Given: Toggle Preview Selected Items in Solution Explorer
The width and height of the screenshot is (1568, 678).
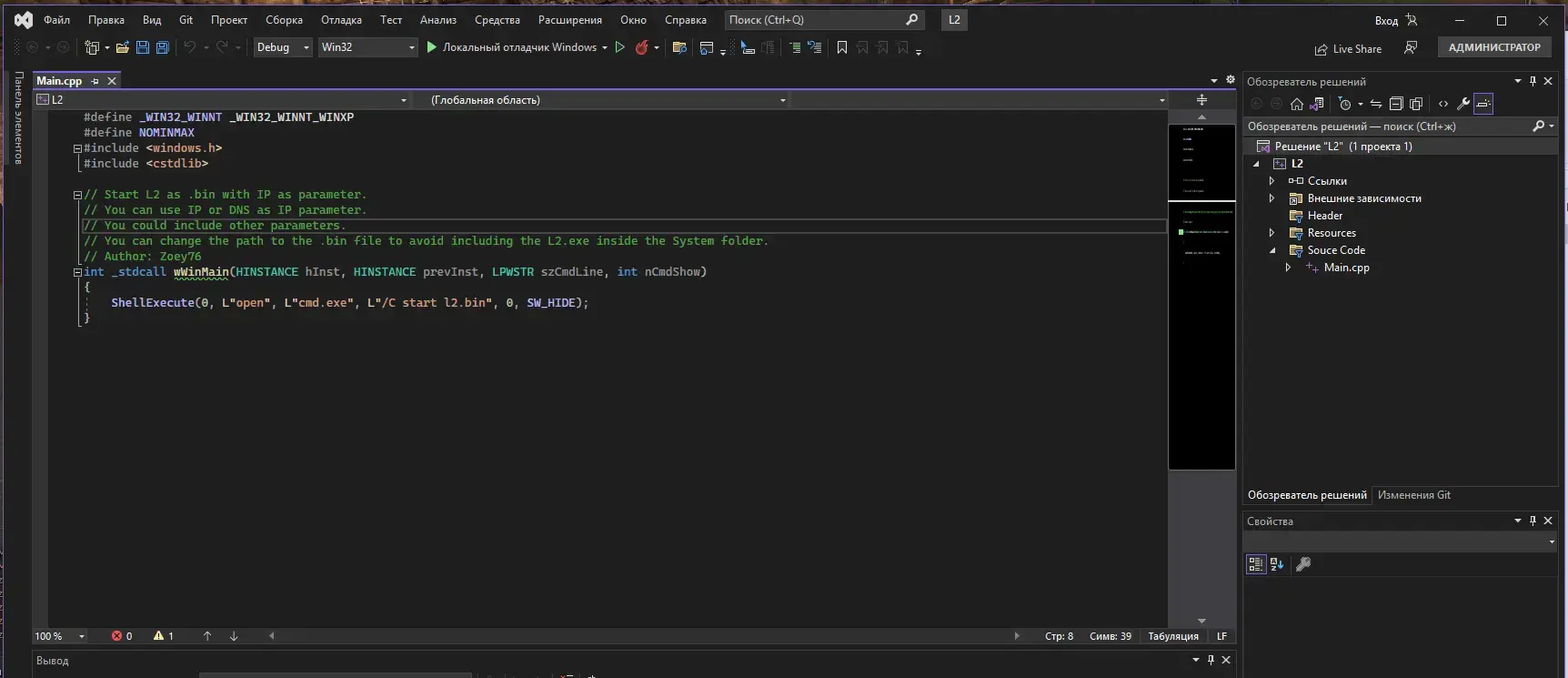Looking at the screenshot, I should pos(1483,104).
